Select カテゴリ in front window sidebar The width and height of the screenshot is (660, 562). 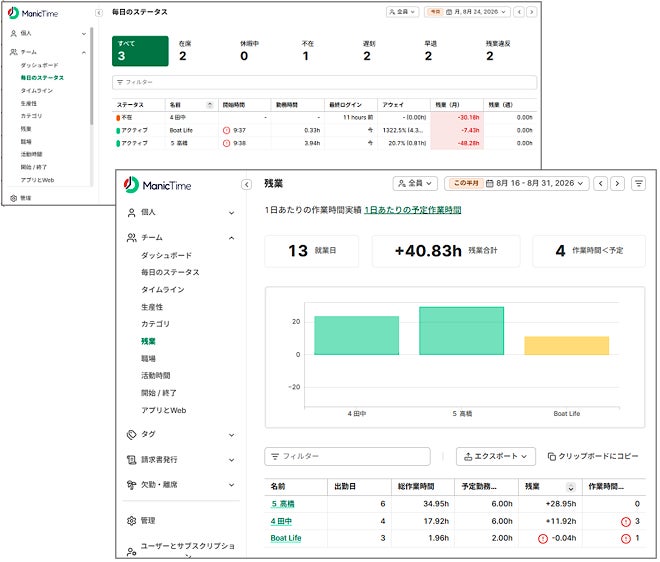click(155, 324)
